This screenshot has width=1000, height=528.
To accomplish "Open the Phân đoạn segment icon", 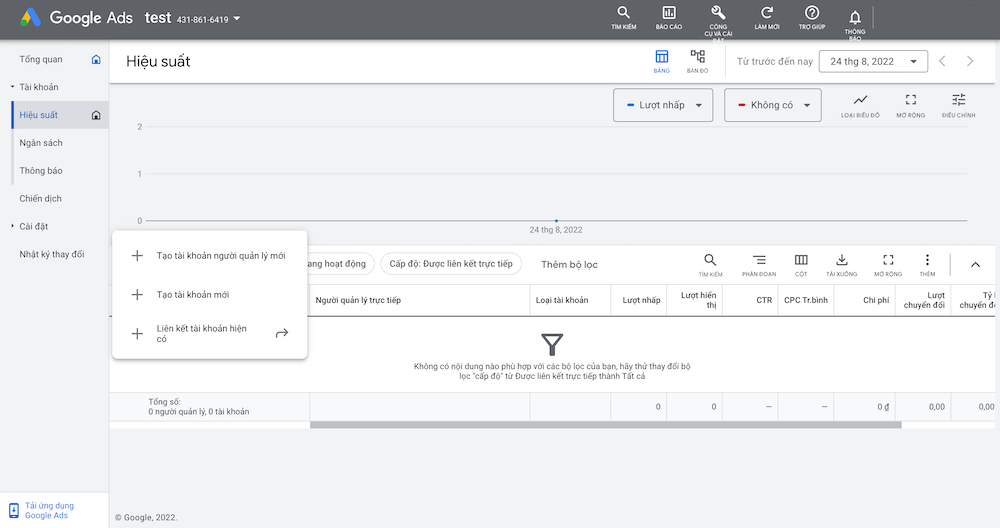I will 759,264.
